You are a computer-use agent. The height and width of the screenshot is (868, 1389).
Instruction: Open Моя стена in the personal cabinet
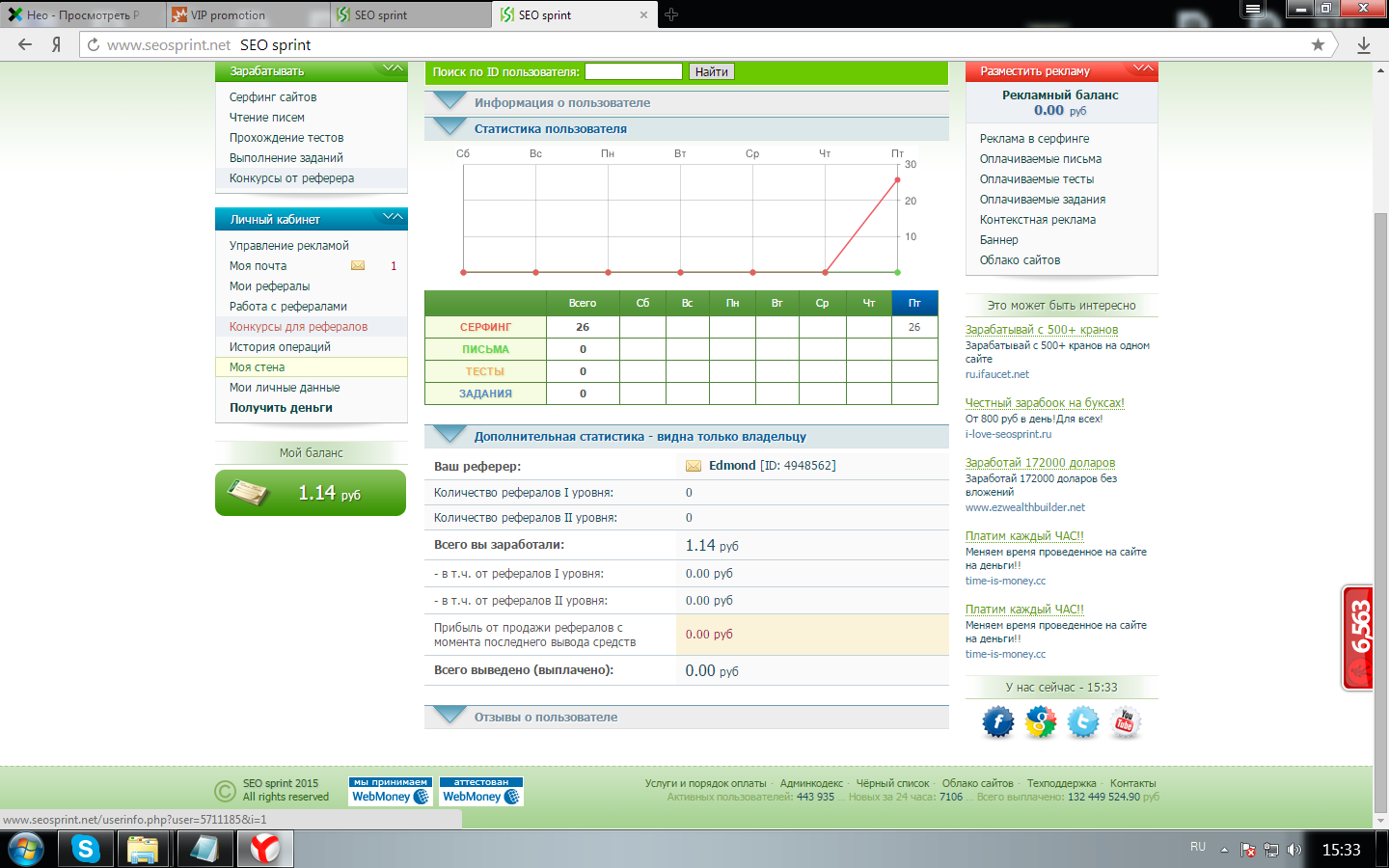(258, 367)
